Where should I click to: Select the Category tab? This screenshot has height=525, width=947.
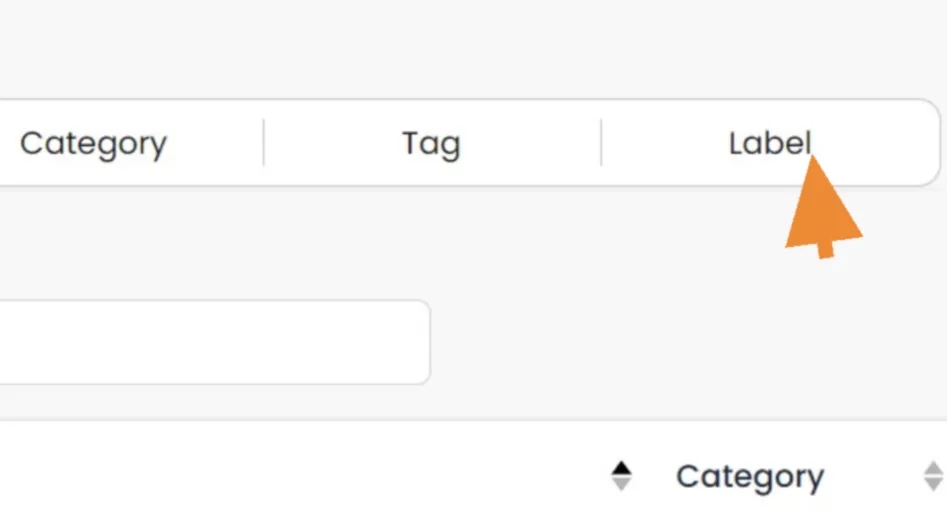(x=93, y=144)
